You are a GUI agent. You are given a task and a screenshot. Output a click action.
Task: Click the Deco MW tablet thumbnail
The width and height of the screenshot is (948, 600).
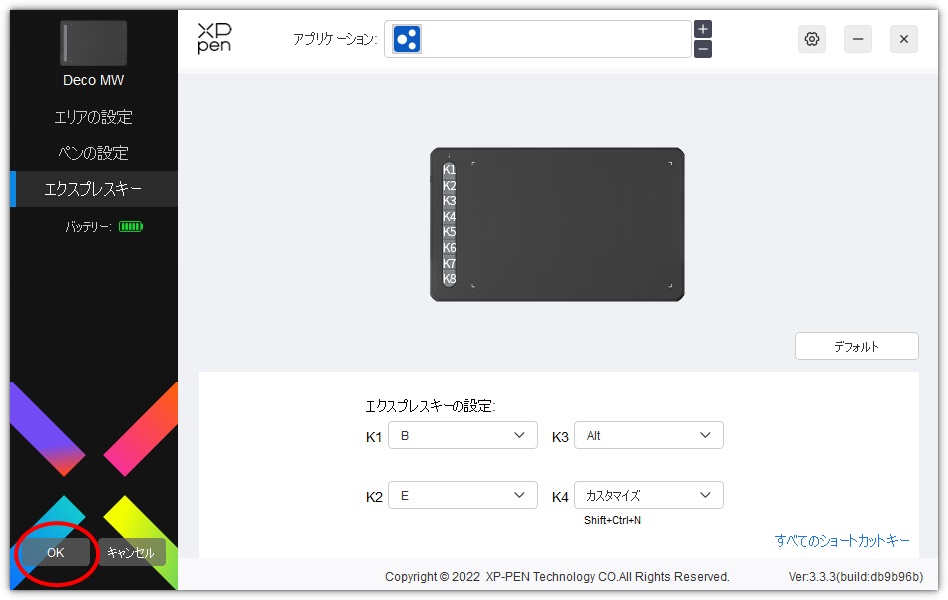93,45
